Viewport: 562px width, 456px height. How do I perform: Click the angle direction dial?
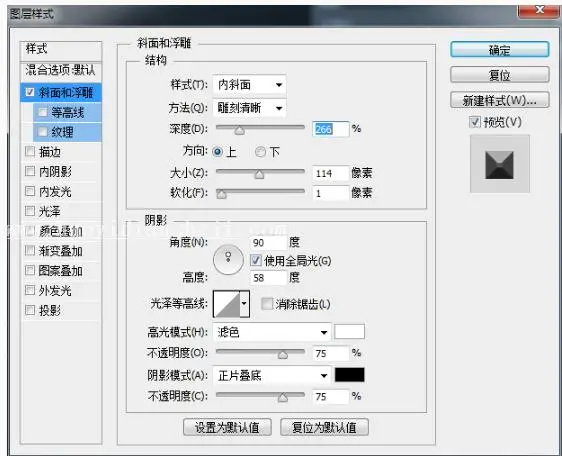click(228, 260)
